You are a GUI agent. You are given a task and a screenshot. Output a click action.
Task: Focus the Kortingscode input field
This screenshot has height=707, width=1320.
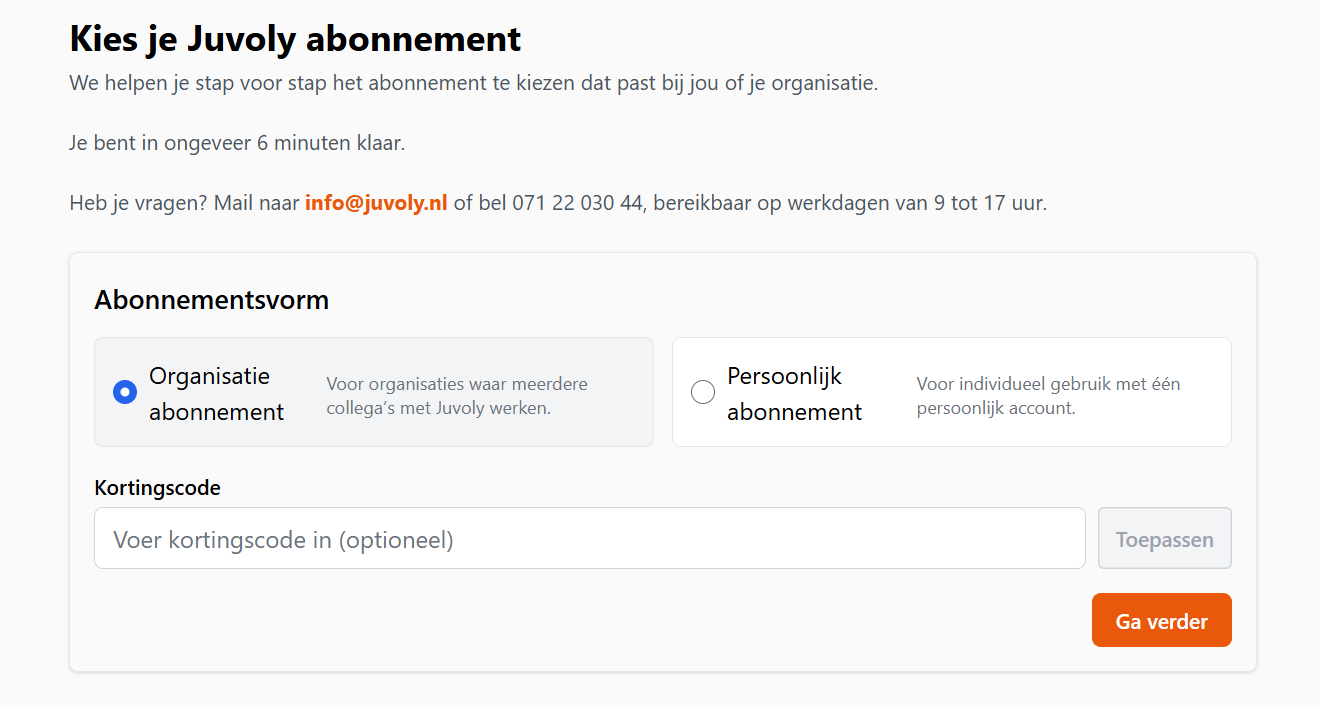click(589, 539)
